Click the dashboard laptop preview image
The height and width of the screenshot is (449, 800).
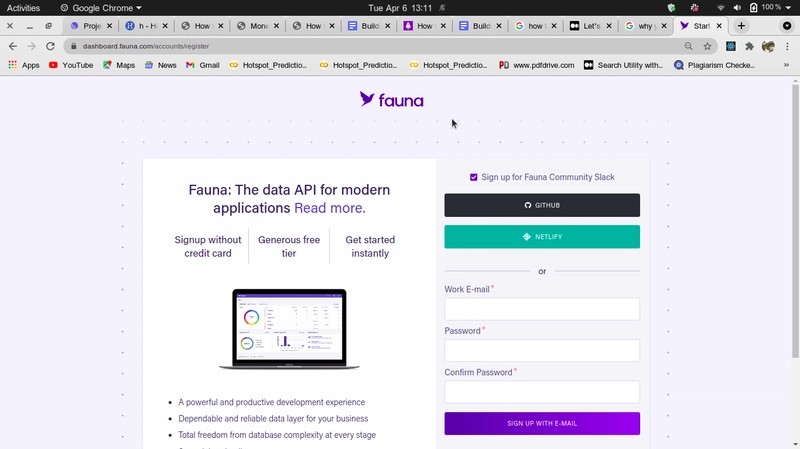pyautogui.click(x=289, y=329)
